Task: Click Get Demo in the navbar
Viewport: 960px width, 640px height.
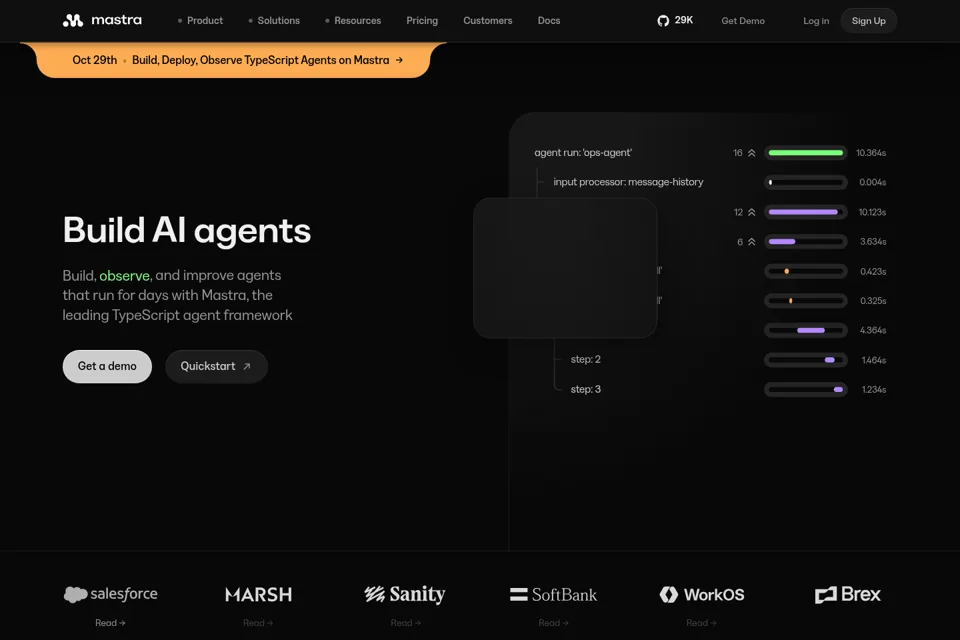Action: tap(743, 21)
